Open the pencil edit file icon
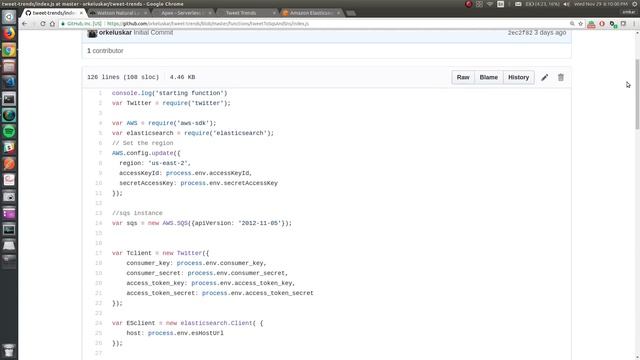 (544, 77)
